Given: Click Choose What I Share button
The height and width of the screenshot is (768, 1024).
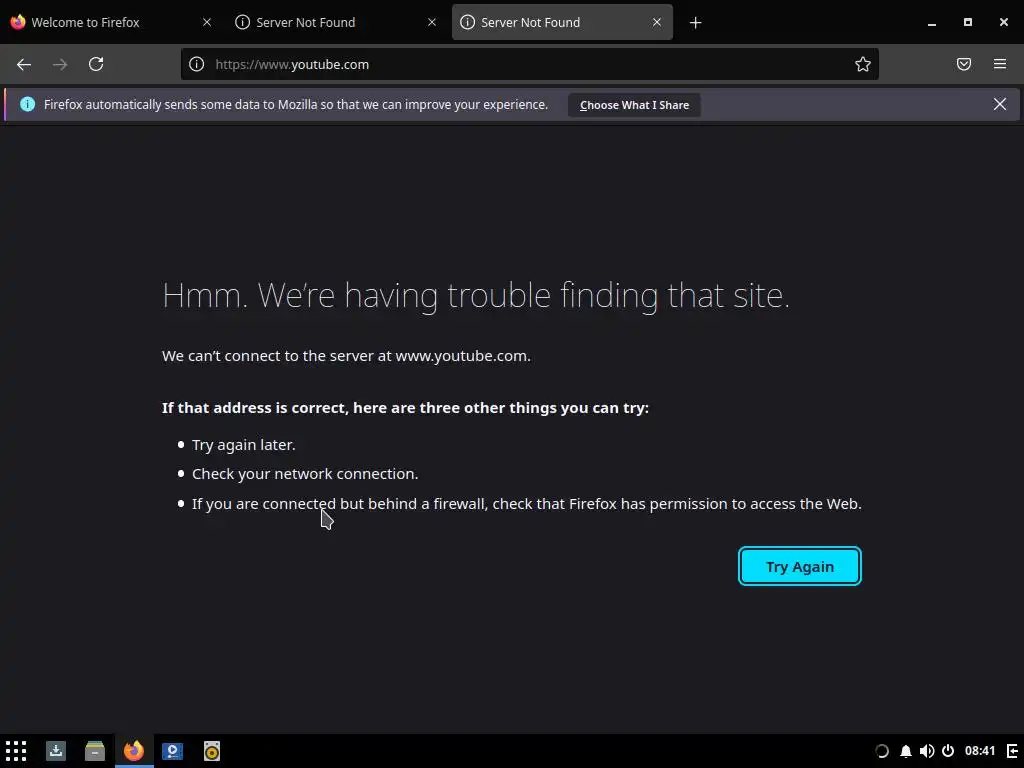Looking at the screenshot, I should pos(634,105).
